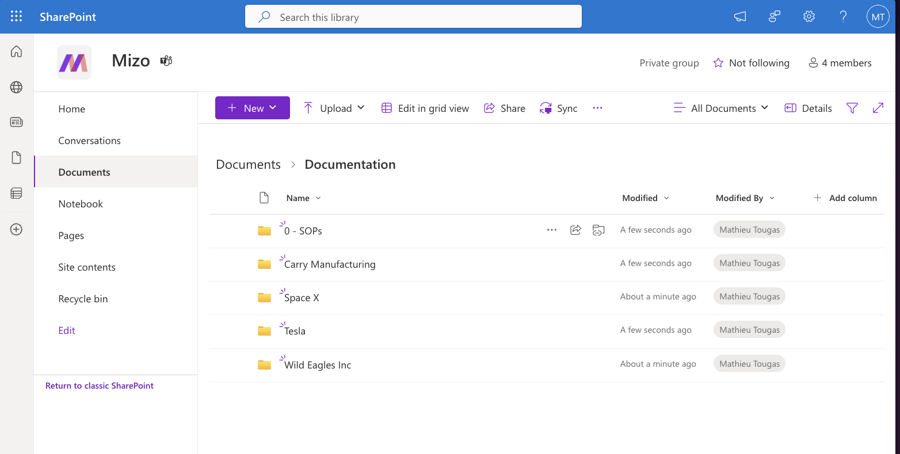Open the Settings gear icon

(809, 17)
